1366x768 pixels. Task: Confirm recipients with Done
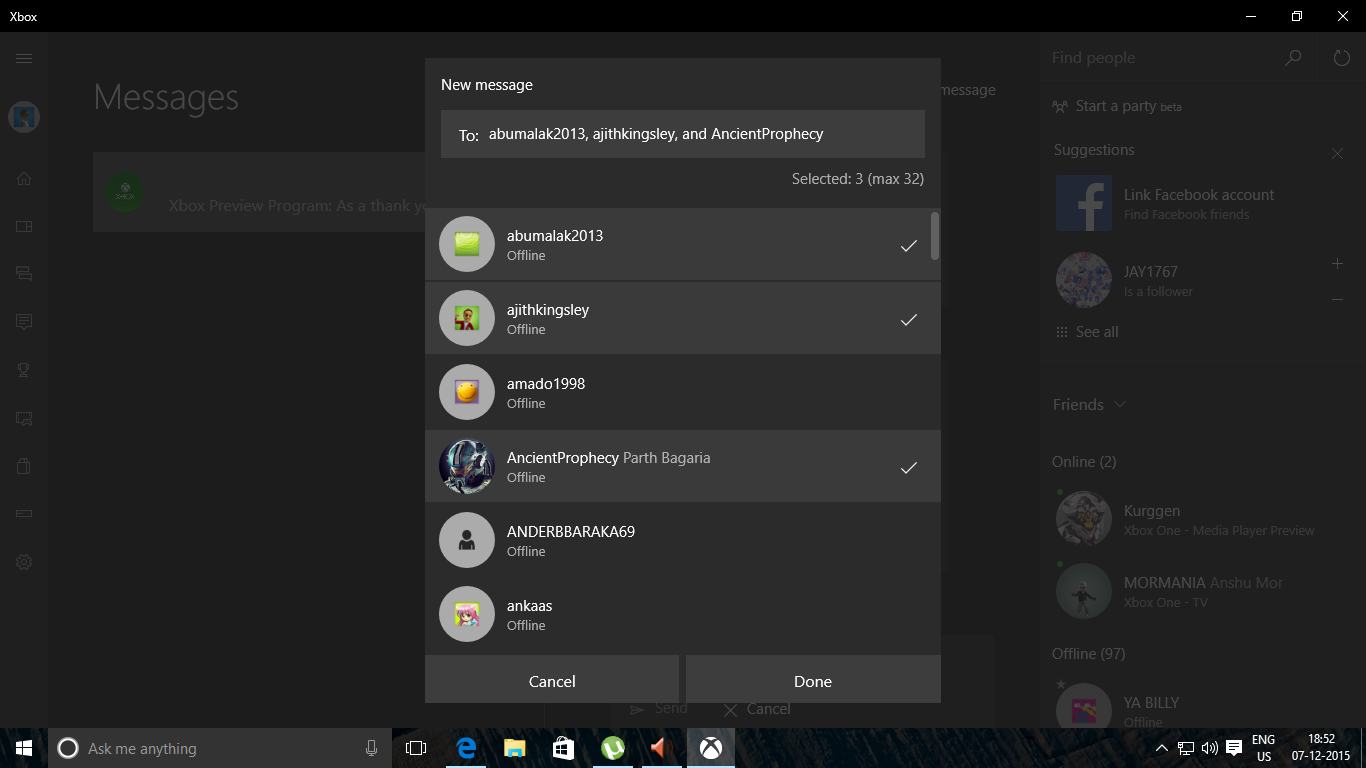813,680
